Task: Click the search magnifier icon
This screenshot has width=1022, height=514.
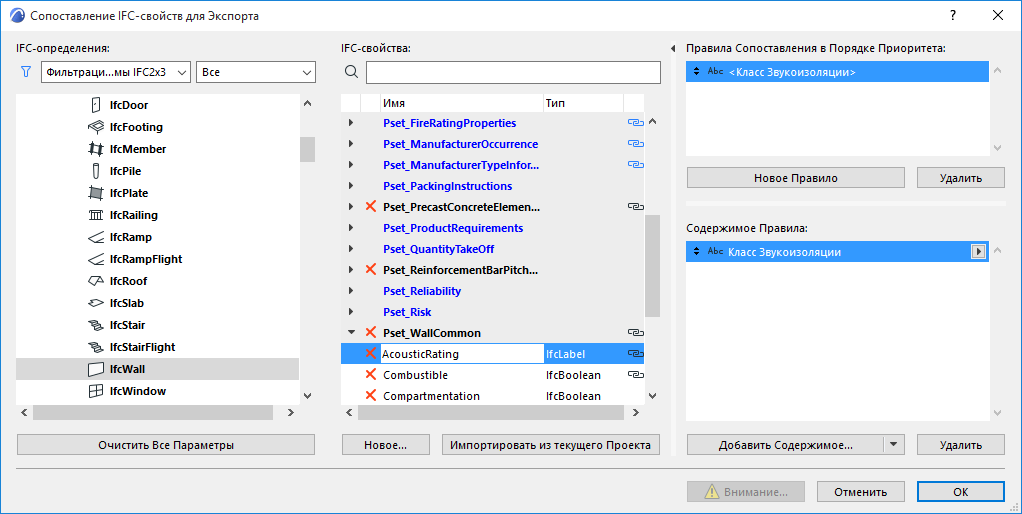Action: pos(351,72)
